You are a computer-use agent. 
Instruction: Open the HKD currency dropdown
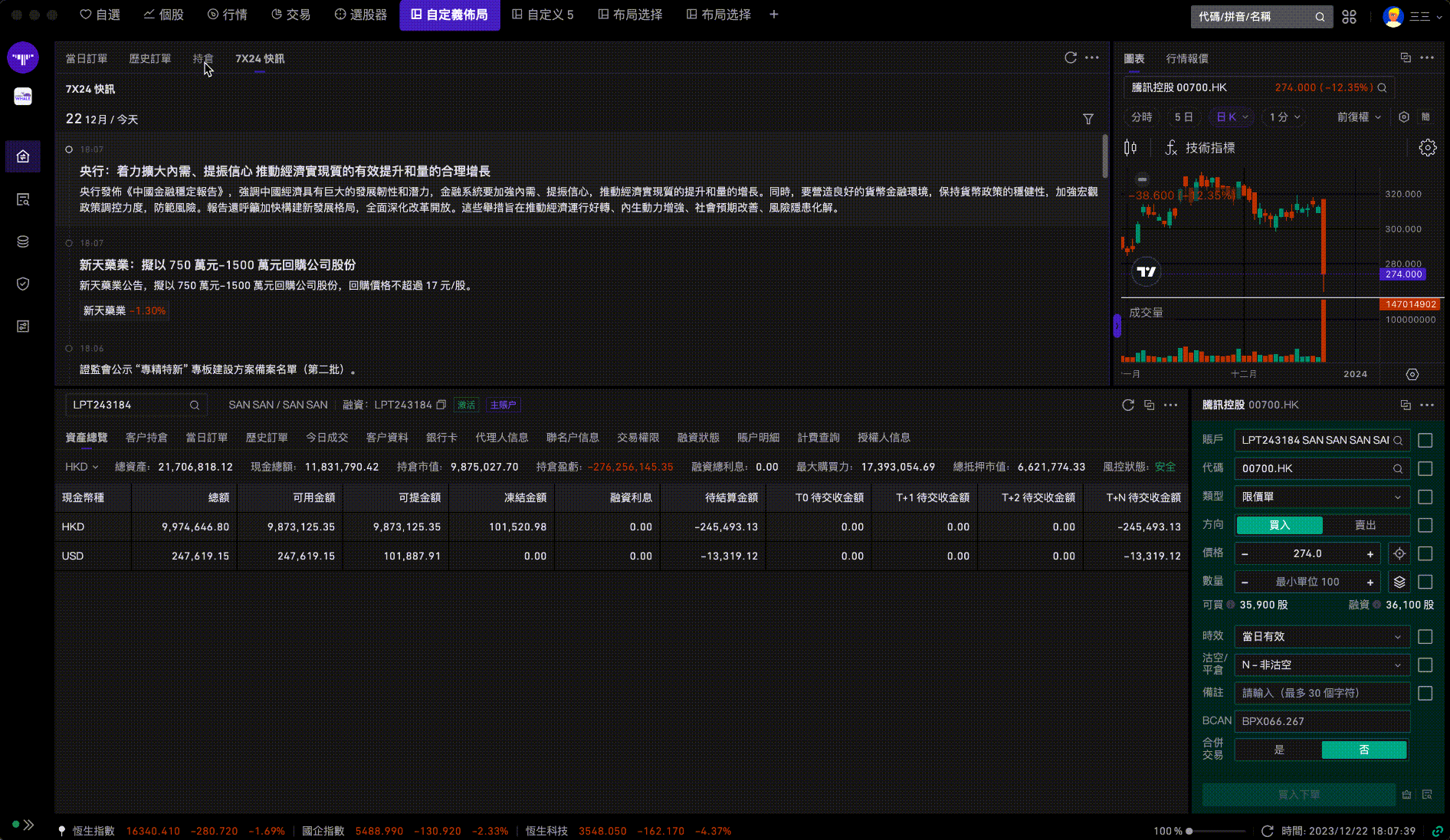[x=81, y=467]
